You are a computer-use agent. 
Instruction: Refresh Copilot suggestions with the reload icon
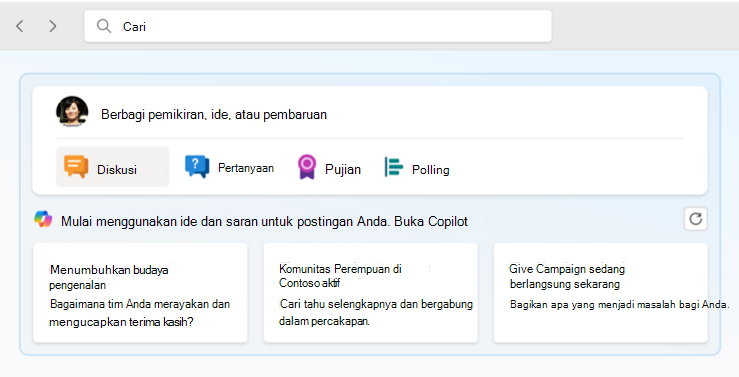point(696,219)
